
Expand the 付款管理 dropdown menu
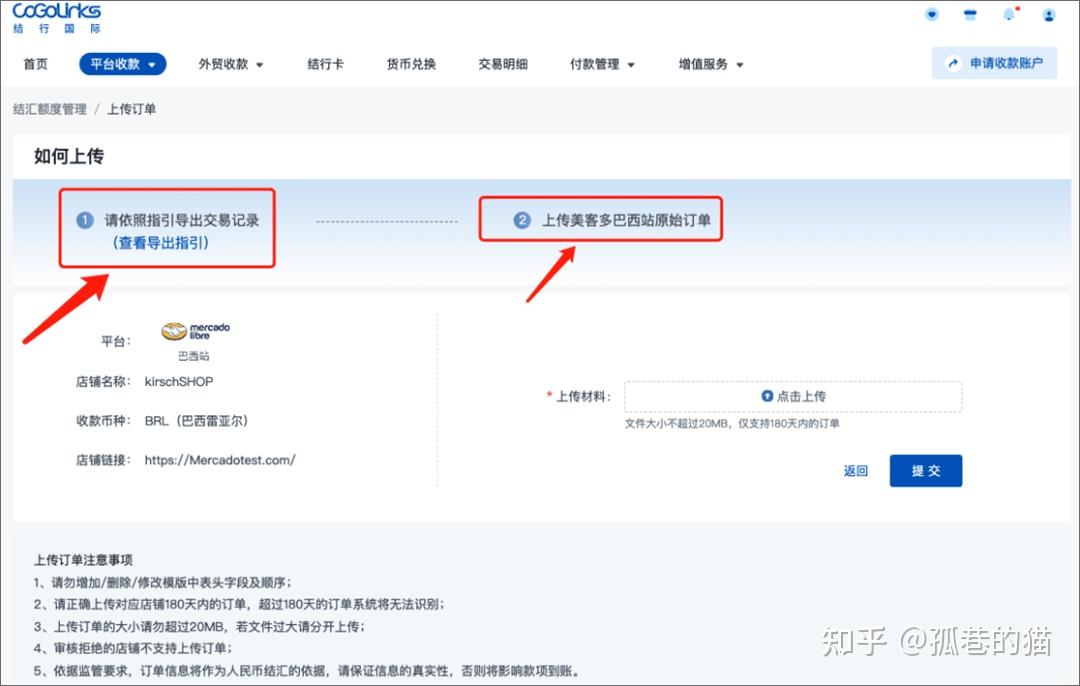(601, 62)
